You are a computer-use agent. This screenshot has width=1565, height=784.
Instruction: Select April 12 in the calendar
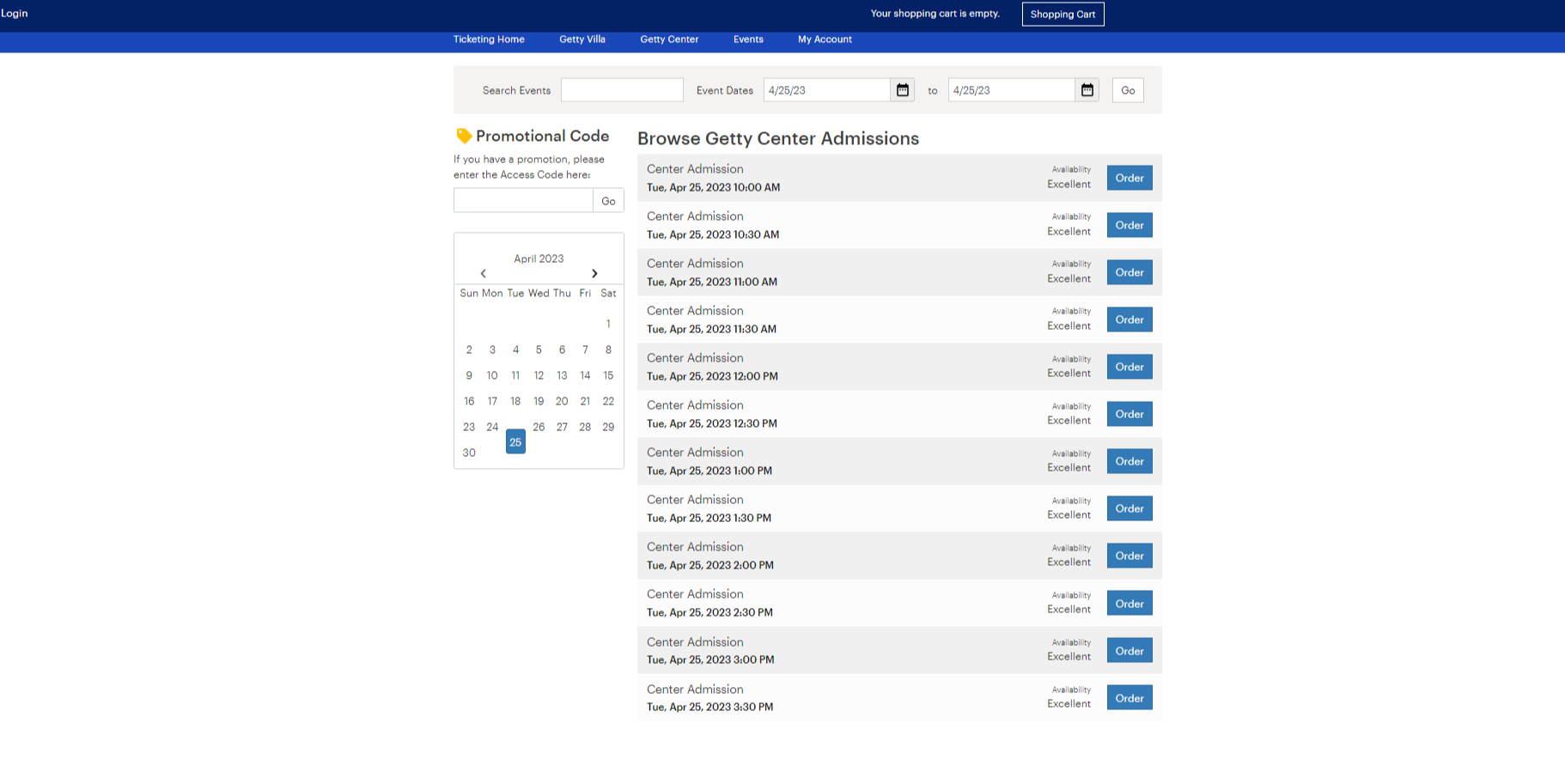pyautogui.click(x=539, y=375)
